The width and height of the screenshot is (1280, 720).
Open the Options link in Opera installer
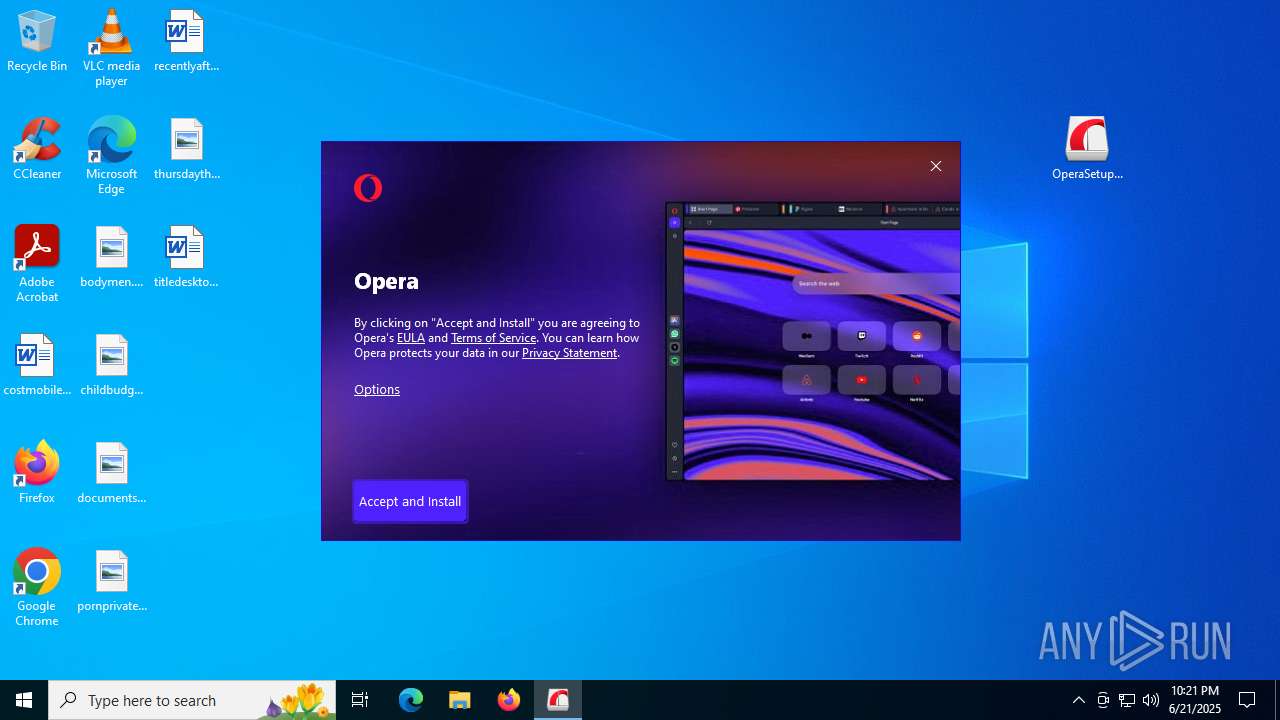click(x=377, y=389)
